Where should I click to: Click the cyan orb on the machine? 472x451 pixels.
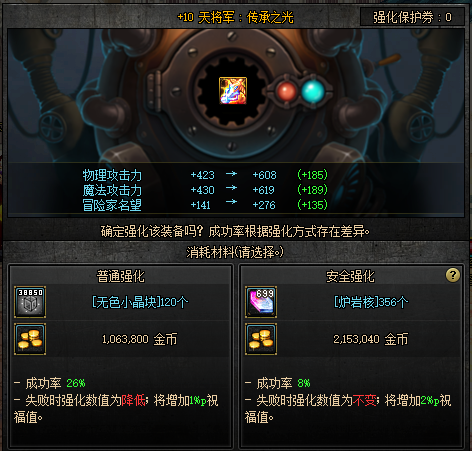coord(313,91)
